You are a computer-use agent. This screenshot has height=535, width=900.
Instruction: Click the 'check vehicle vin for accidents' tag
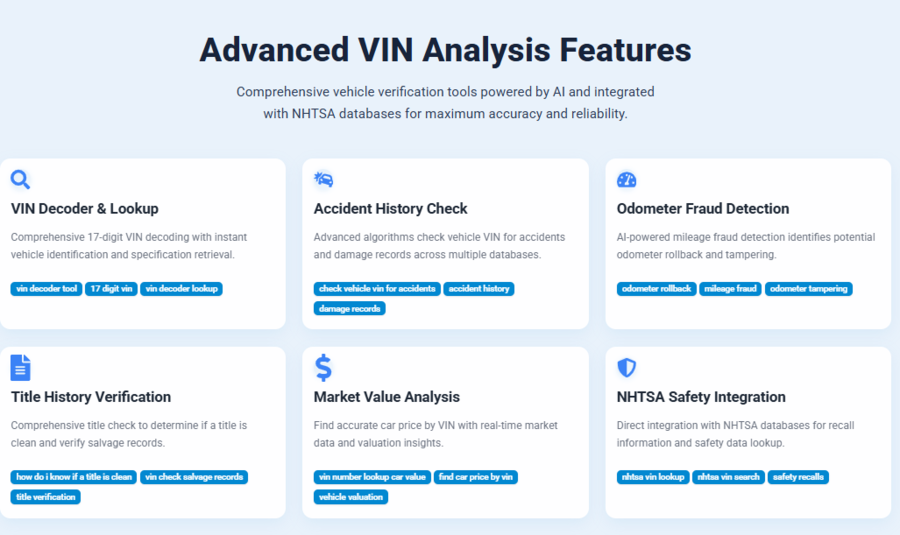(377, 289)
